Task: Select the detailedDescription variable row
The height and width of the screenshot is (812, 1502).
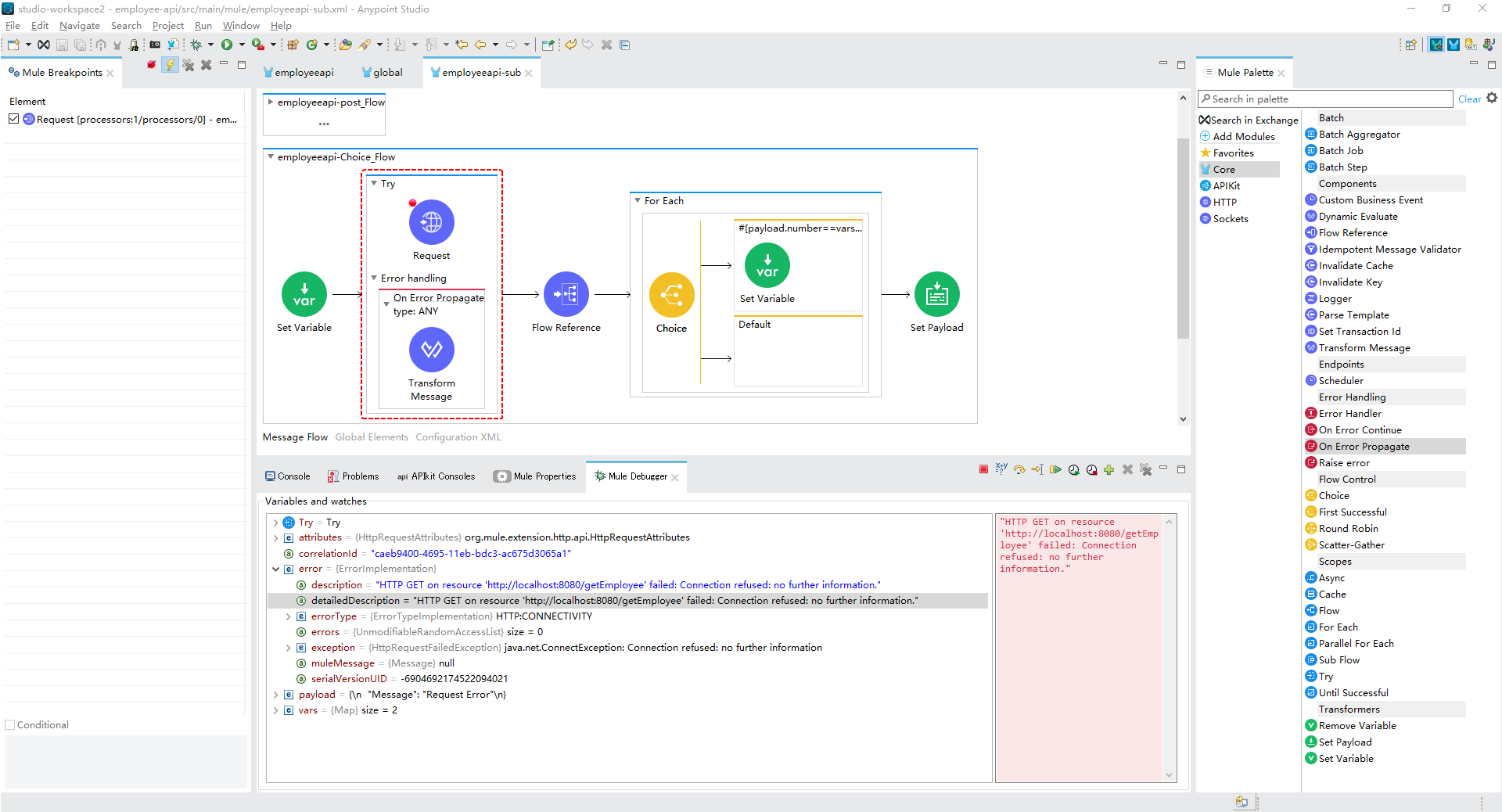Action: pos(627,601)
